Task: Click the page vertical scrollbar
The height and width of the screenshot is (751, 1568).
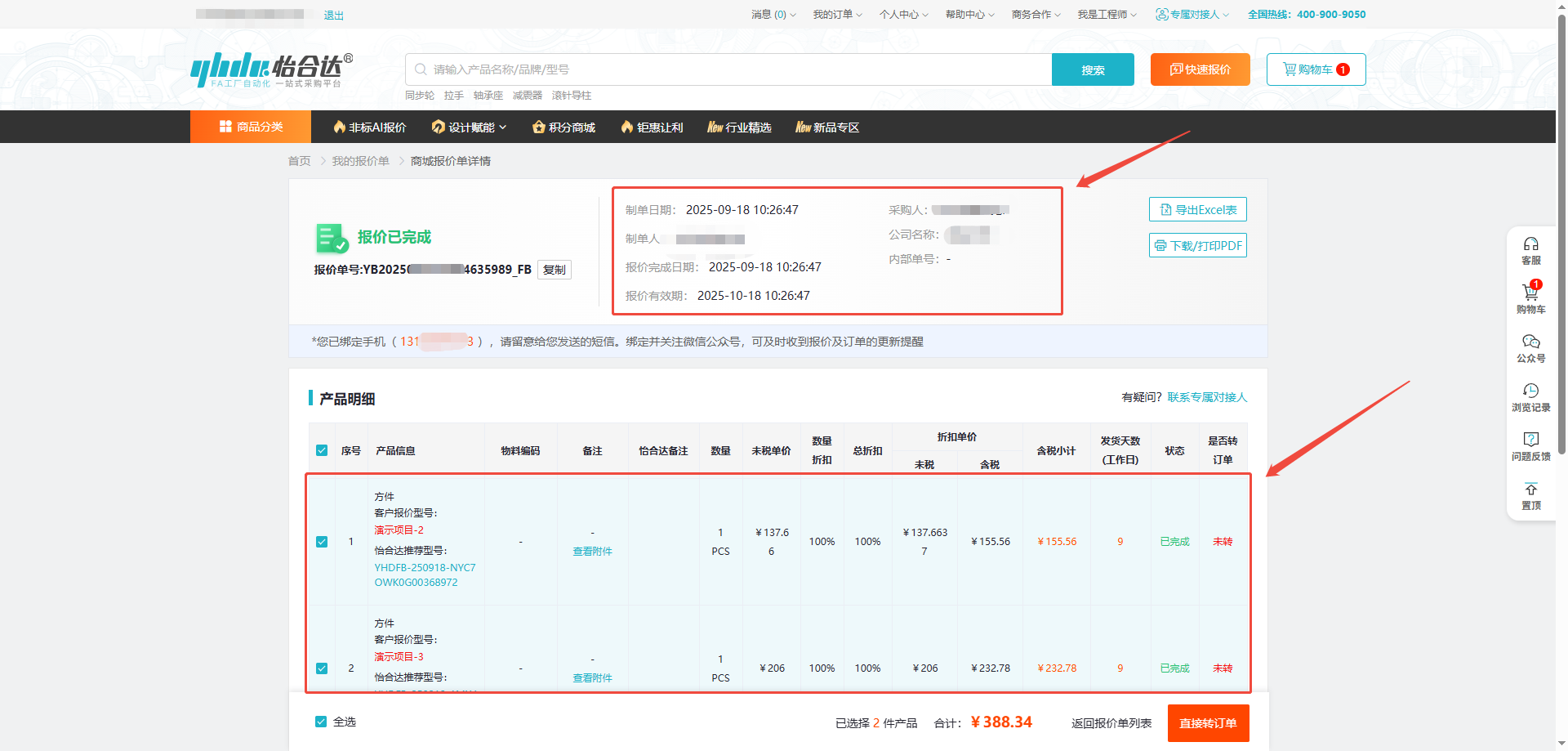Action: [x=1561, y=245]
